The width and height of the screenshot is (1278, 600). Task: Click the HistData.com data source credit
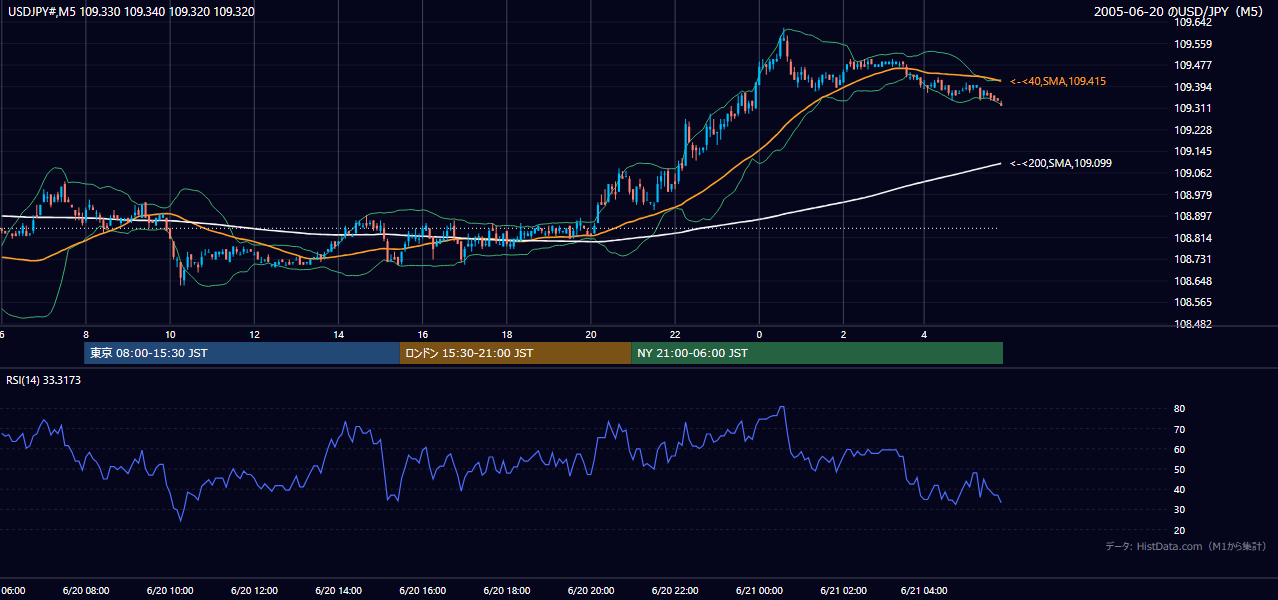click(1186, 546)
